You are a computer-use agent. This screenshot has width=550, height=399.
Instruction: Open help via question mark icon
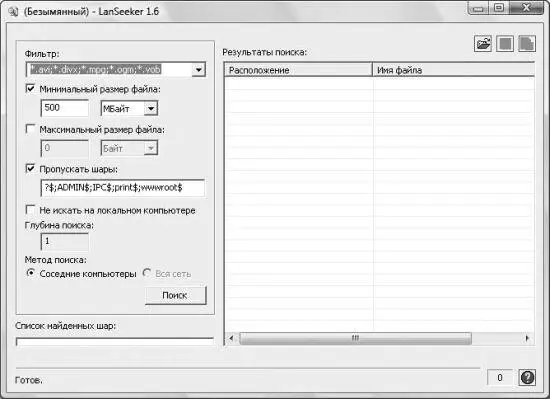[x=527, y=378]
